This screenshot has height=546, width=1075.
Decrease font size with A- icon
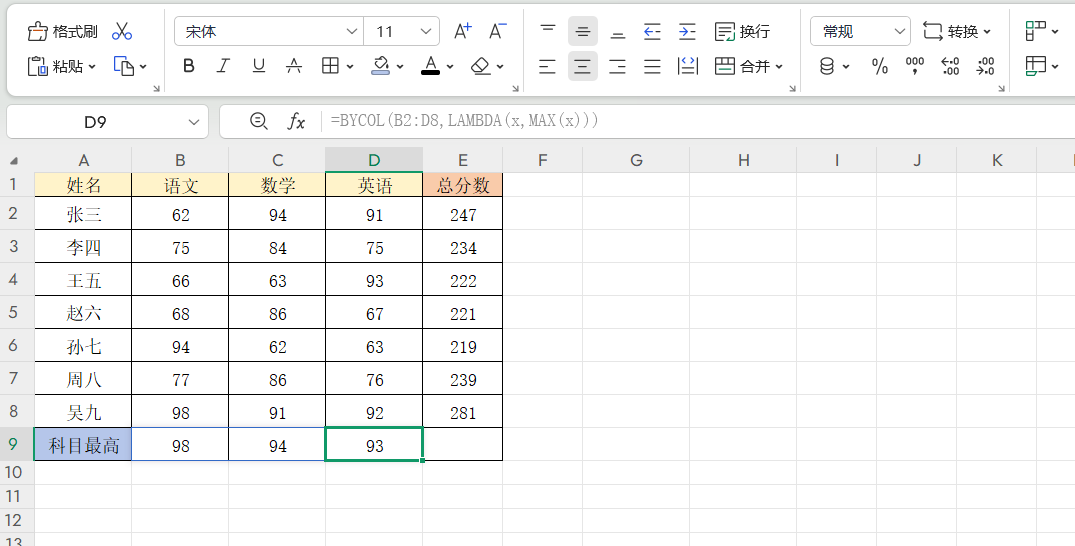pyautogui.click(x=497, y=32)
